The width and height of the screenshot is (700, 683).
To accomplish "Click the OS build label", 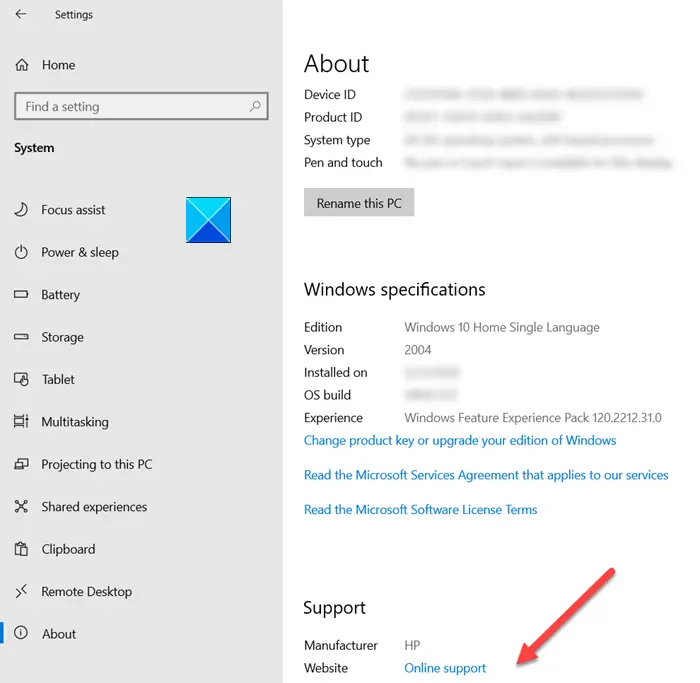I will (327, 395).
